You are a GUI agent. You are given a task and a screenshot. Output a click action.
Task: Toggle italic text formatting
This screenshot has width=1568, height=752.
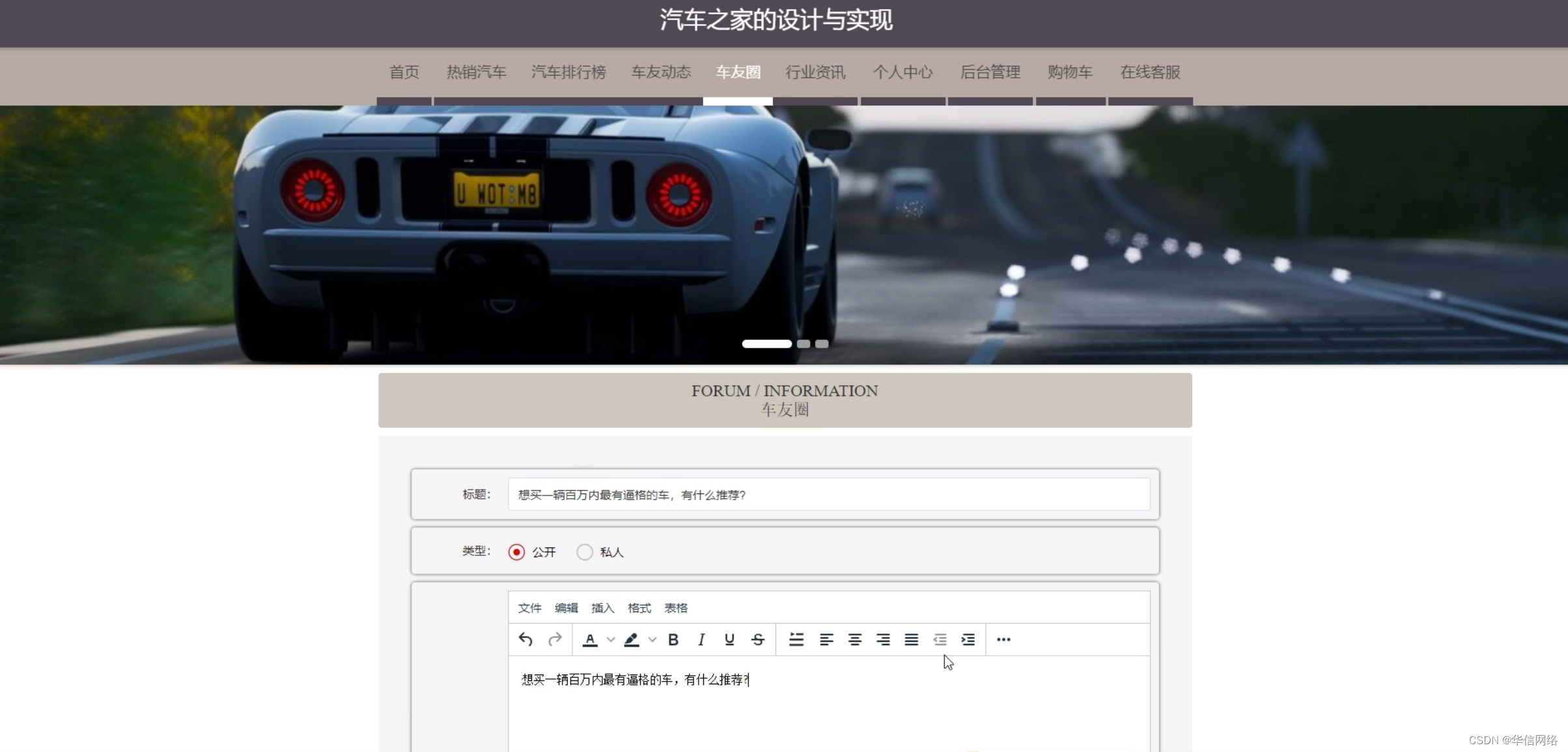click(x=701, y=639)
